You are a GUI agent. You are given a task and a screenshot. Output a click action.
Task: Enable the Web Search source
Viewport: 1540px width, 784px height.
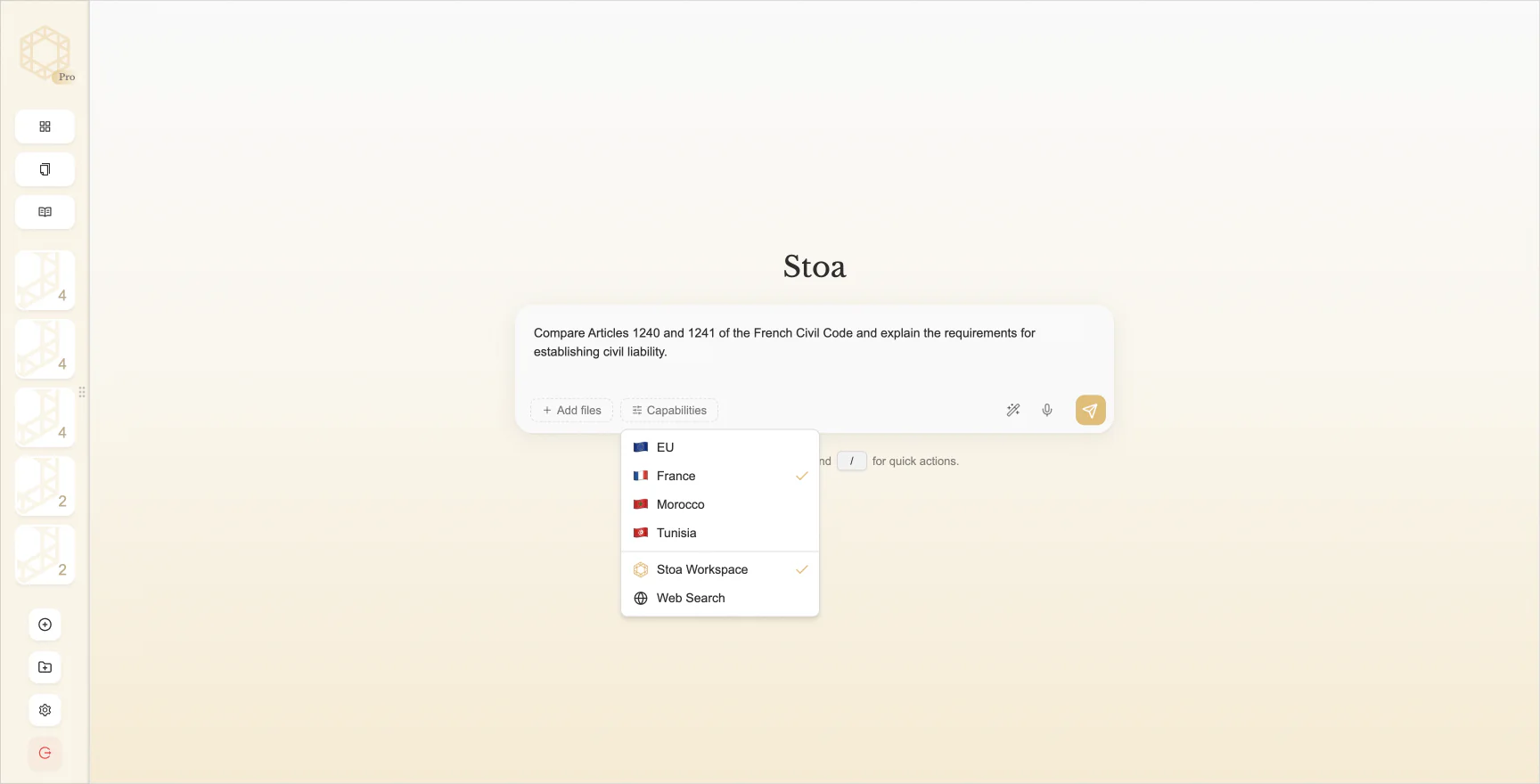[720, 598]
